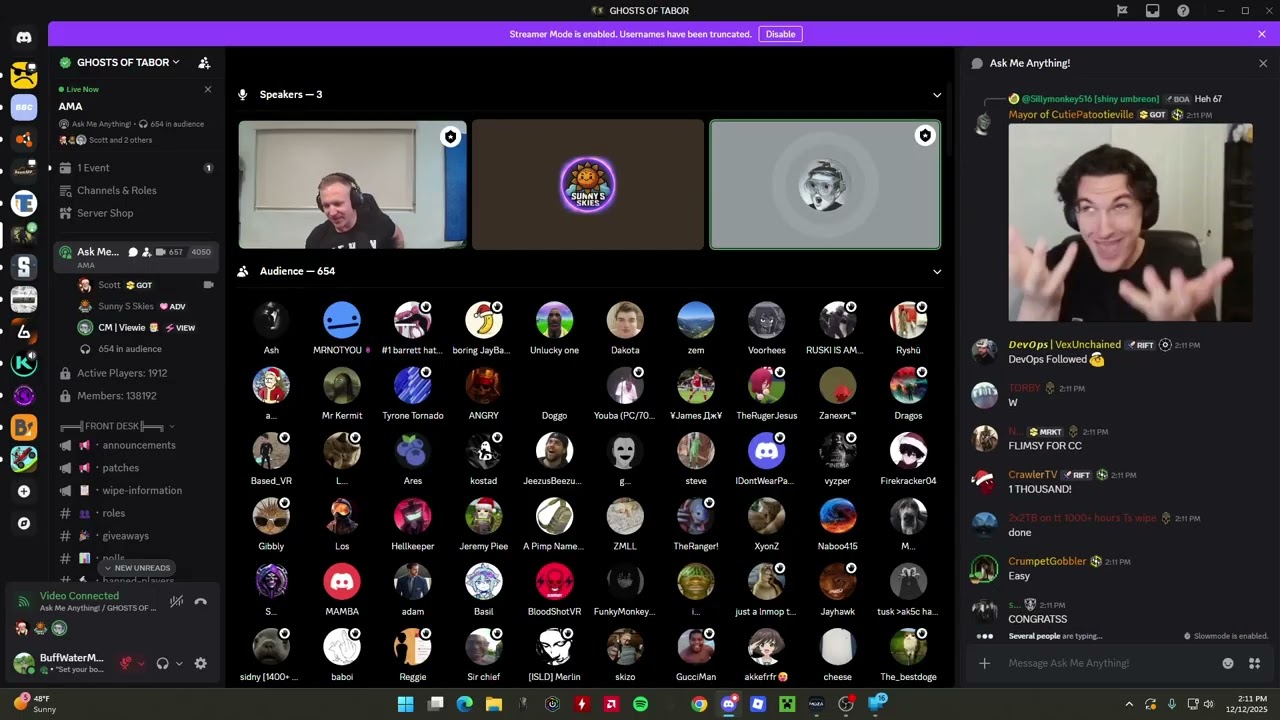
Task: Click Sunny weather widget on taskbar
Action: click(x=35, y=703)
